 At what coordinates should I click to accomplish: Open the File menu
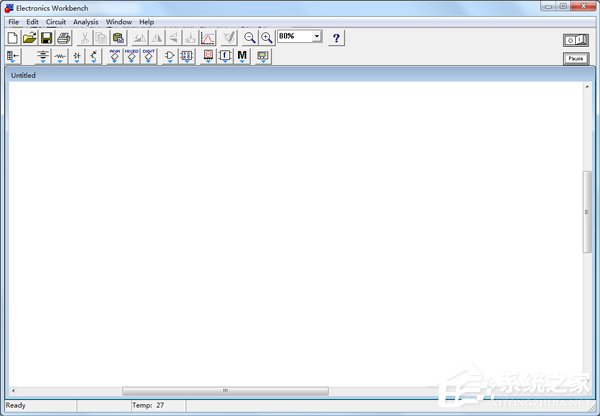(x=14, y=22)
